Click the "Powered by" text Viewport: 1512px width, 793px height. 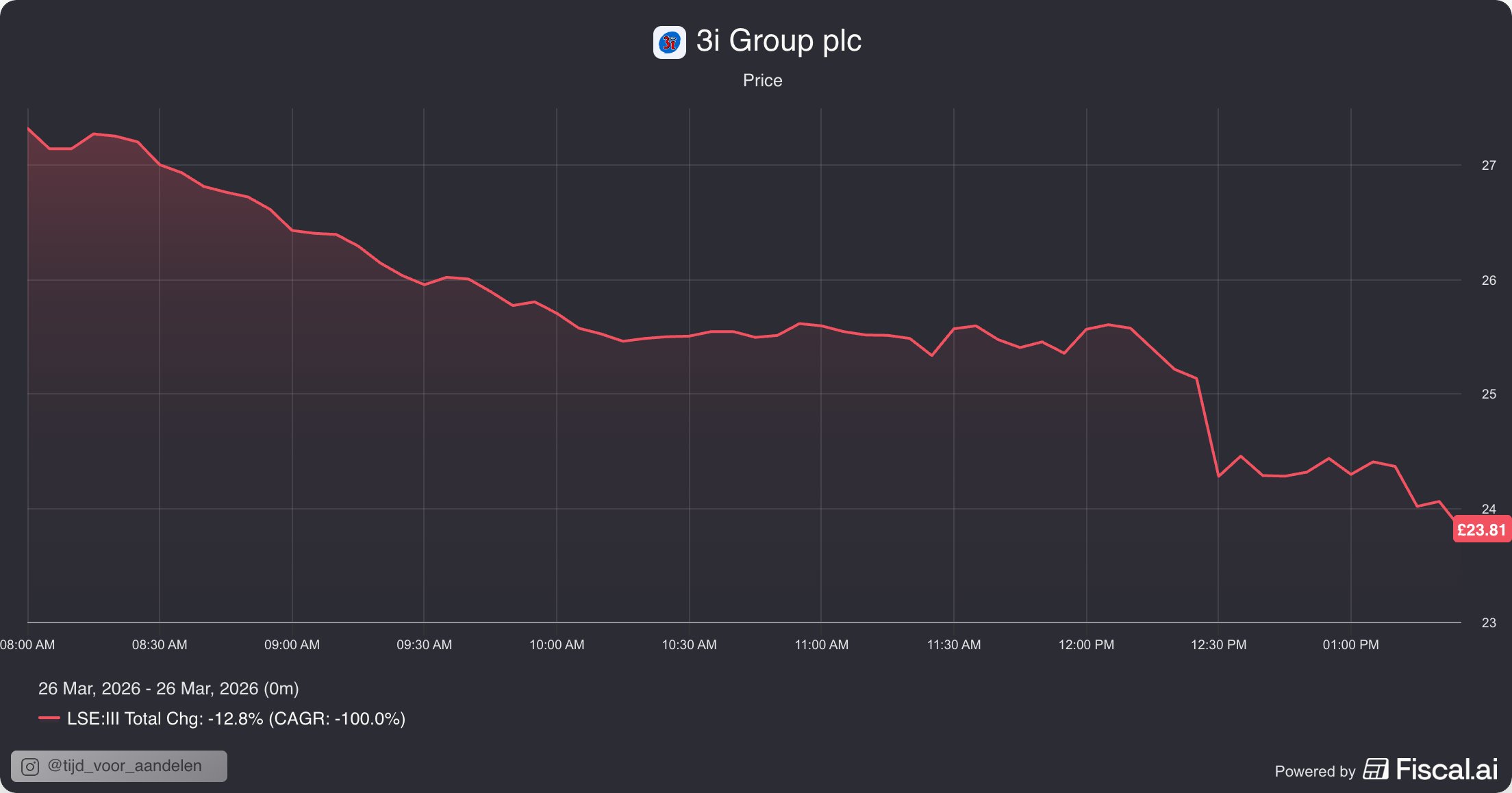[1315, 771]
